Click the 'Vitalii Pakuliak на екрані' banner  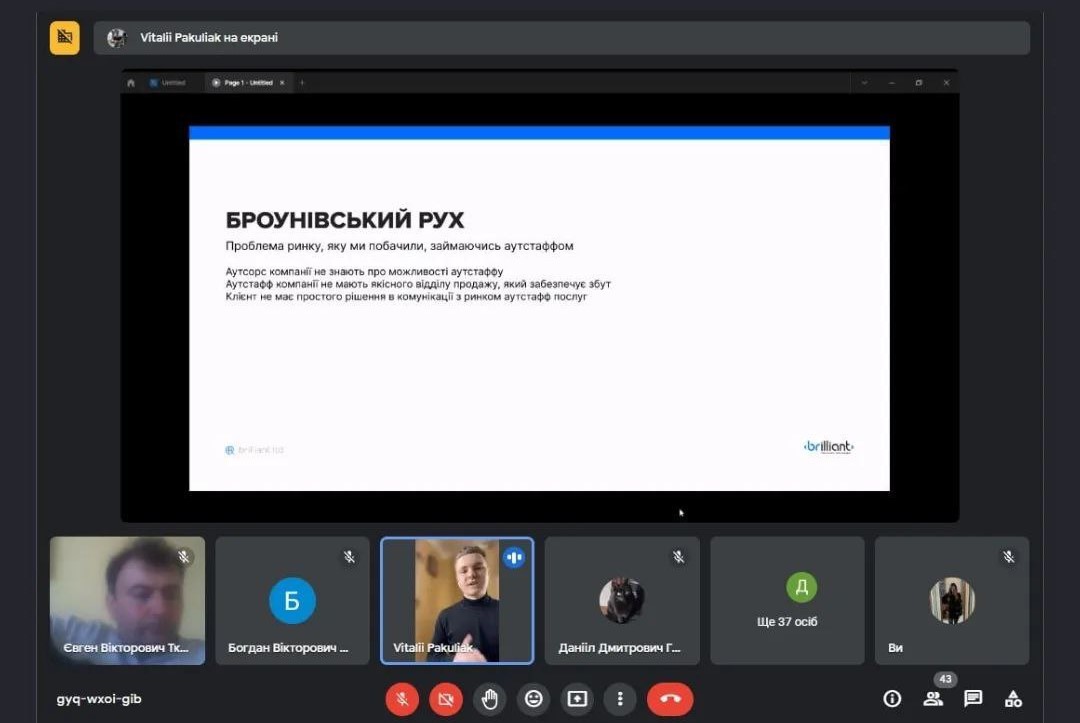(561, 38)
